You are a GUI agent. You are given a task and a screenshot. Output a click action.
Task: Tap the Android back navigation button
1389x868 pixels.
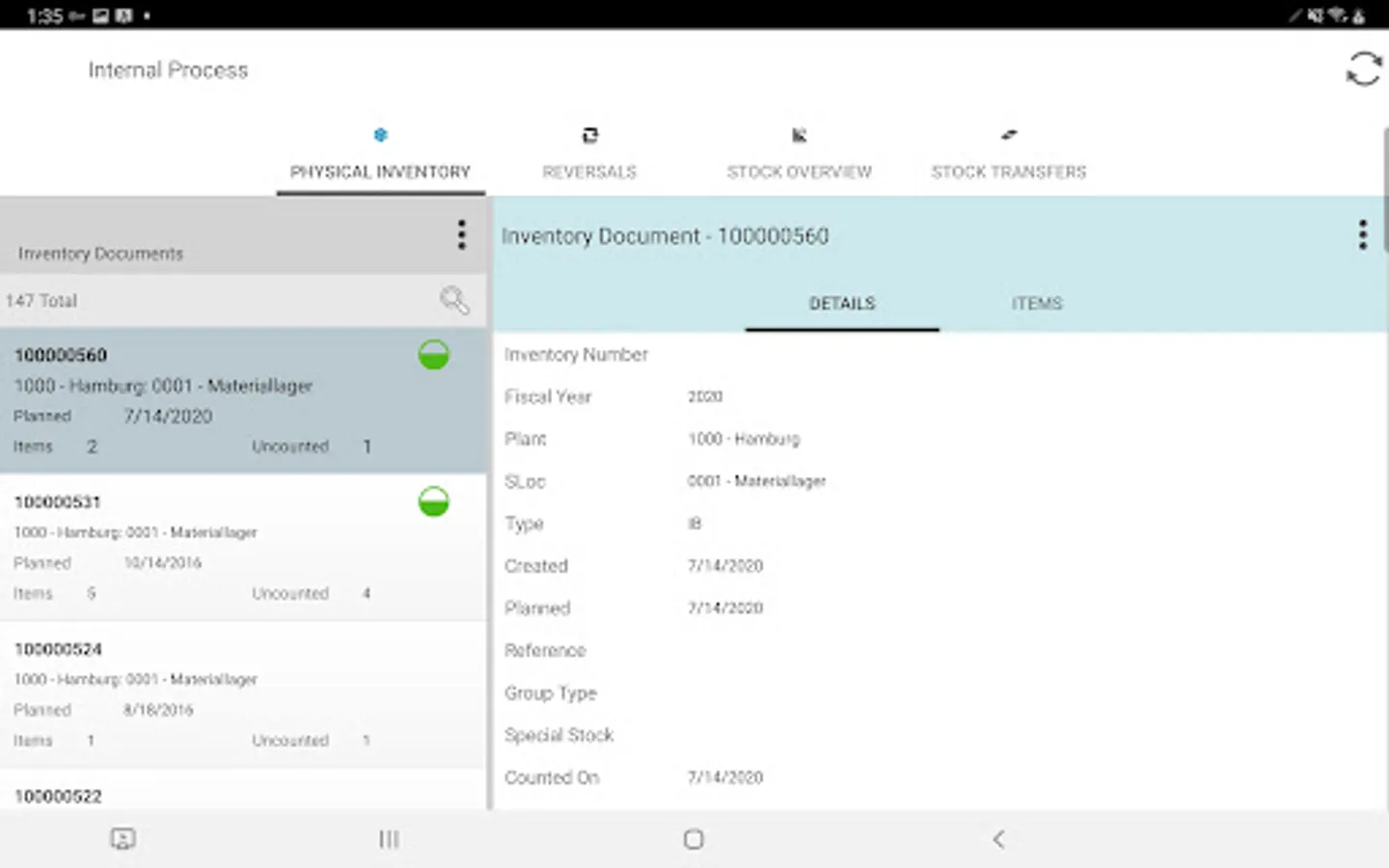click(998, 839)
